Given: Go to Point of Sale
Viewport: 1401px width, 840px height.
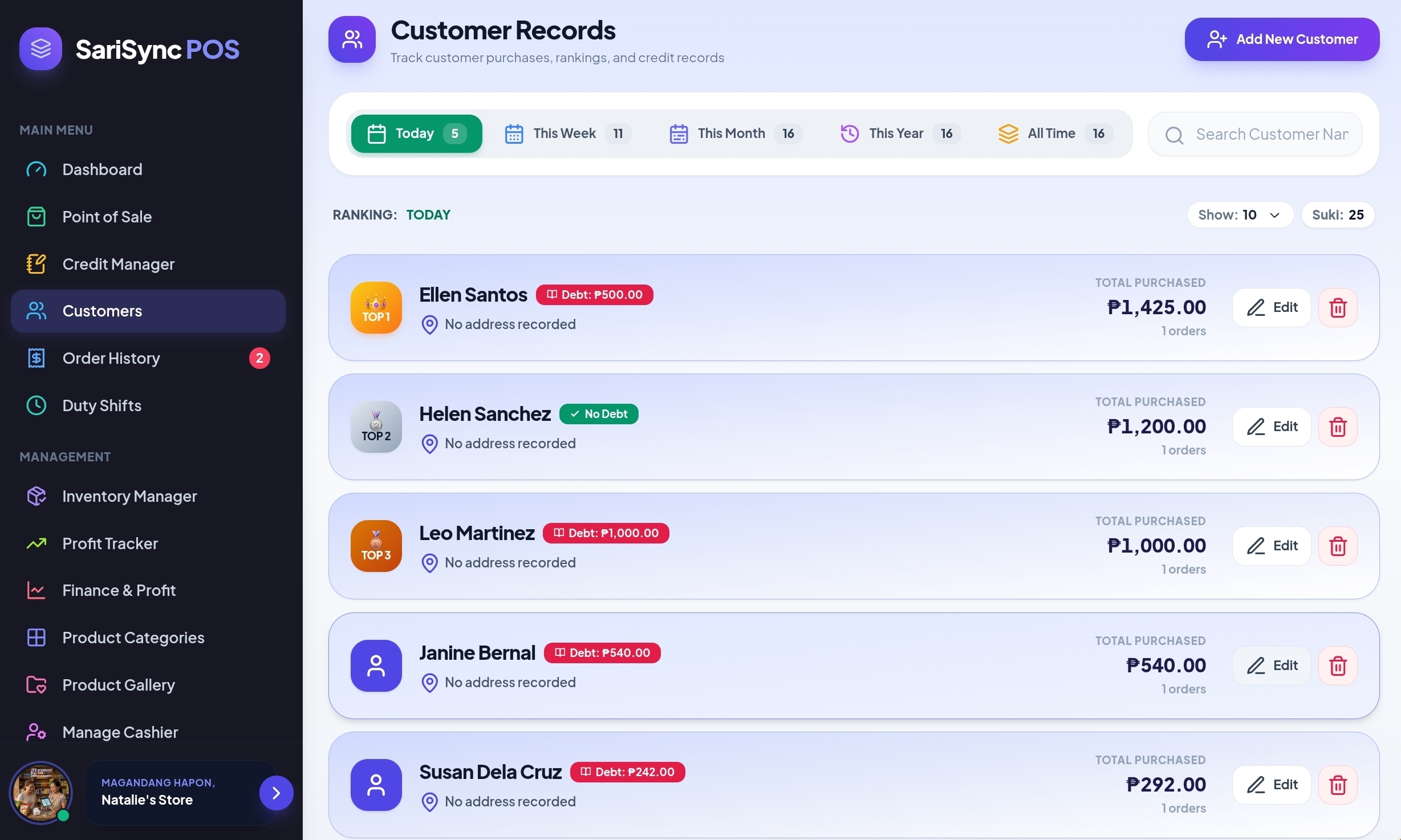Looking at the screenshot, I should click(148, 217).
